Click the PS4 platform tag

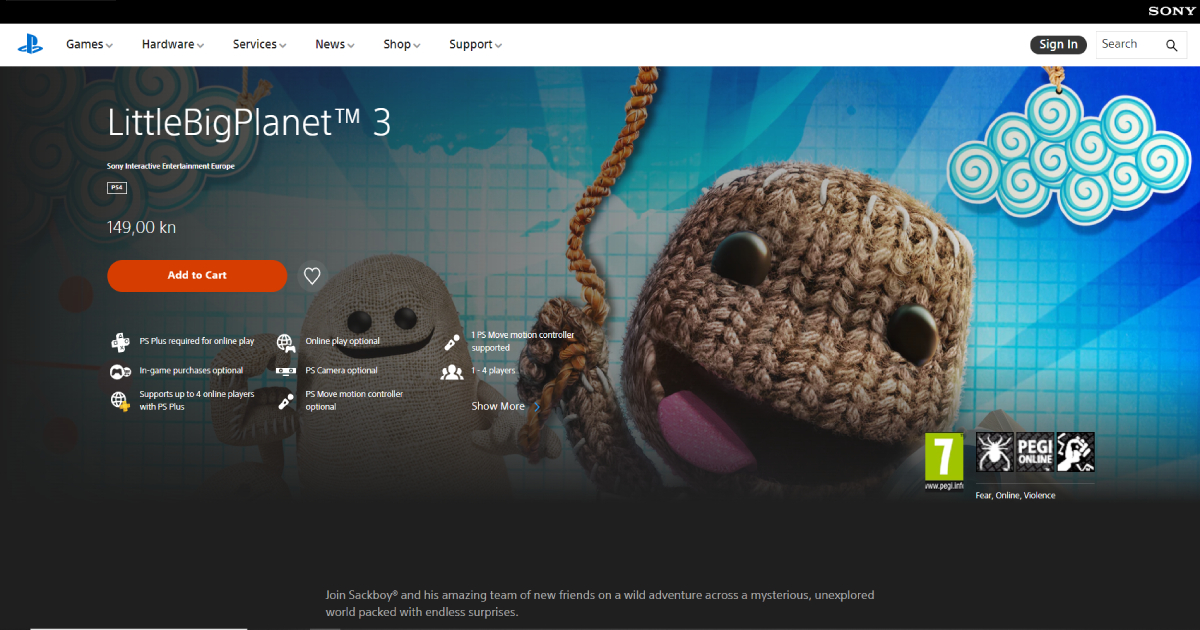116,187
